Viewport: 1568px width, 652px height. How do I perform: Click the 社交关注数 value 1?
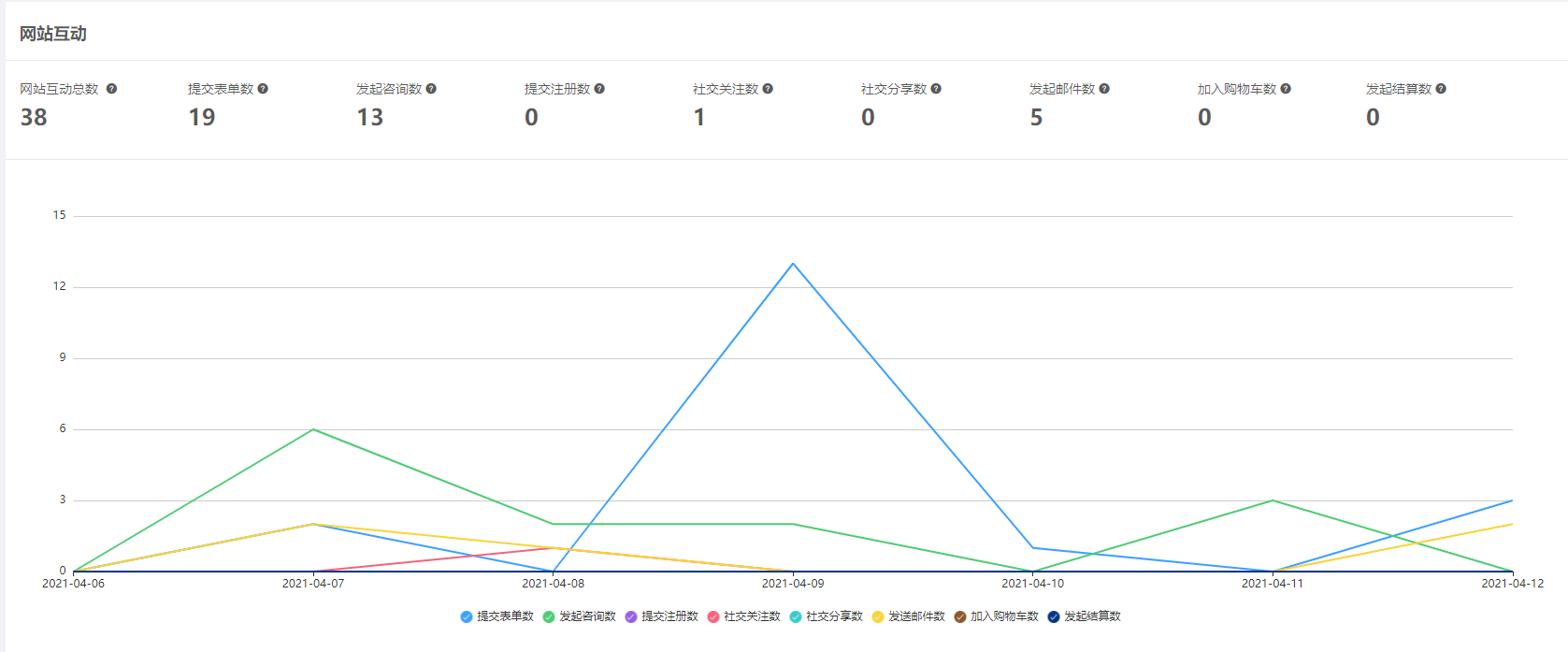[x=699, y=117]
